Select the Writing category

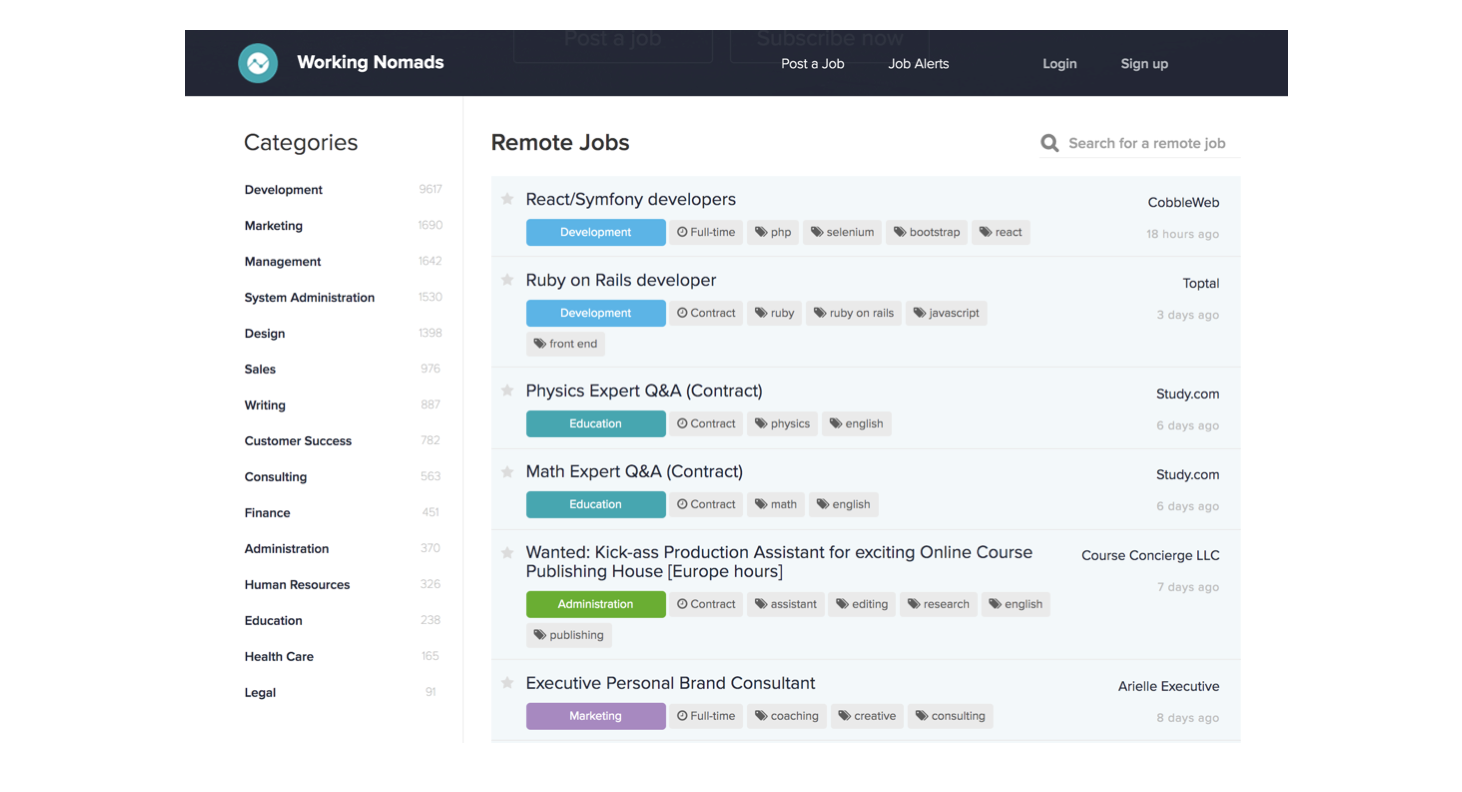pos(265,405)
